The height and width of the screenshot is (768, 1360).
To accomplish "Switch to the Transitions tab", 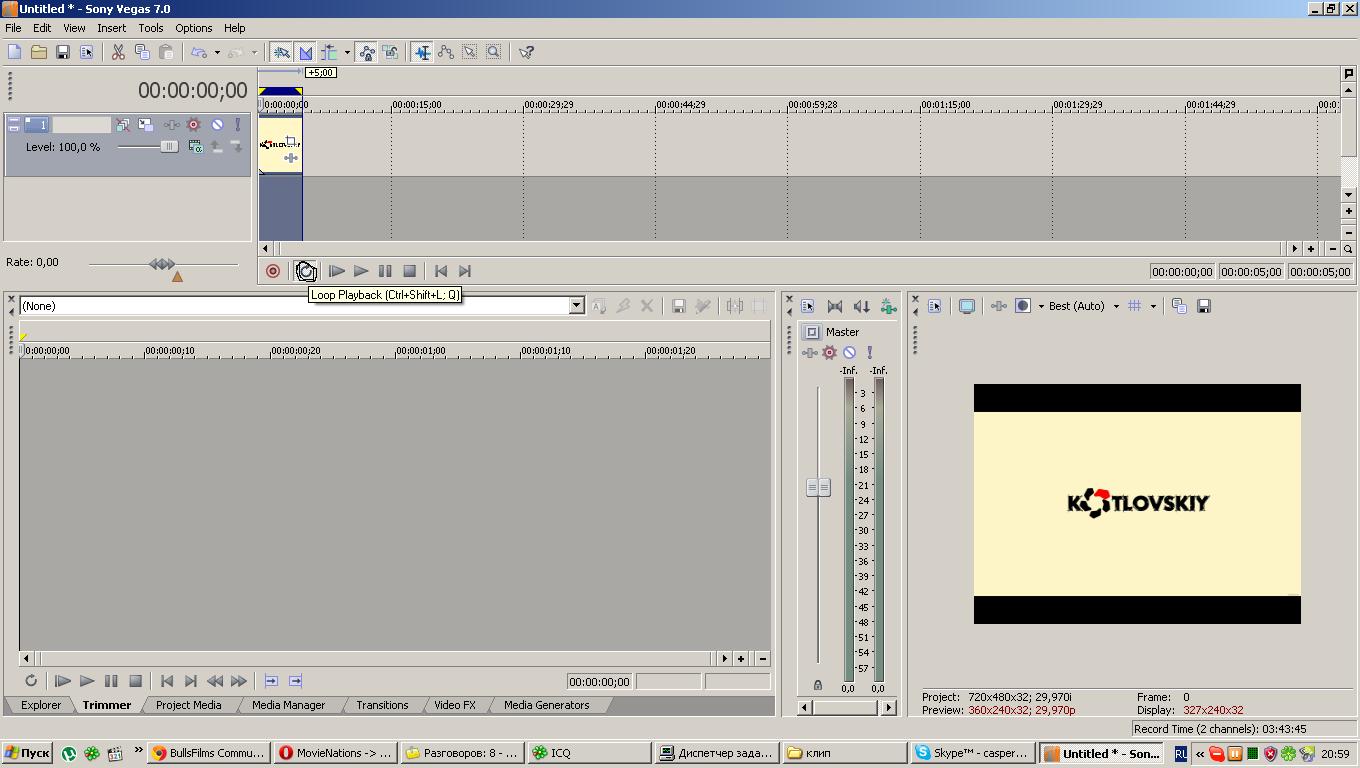I will [x=382, y=705].
